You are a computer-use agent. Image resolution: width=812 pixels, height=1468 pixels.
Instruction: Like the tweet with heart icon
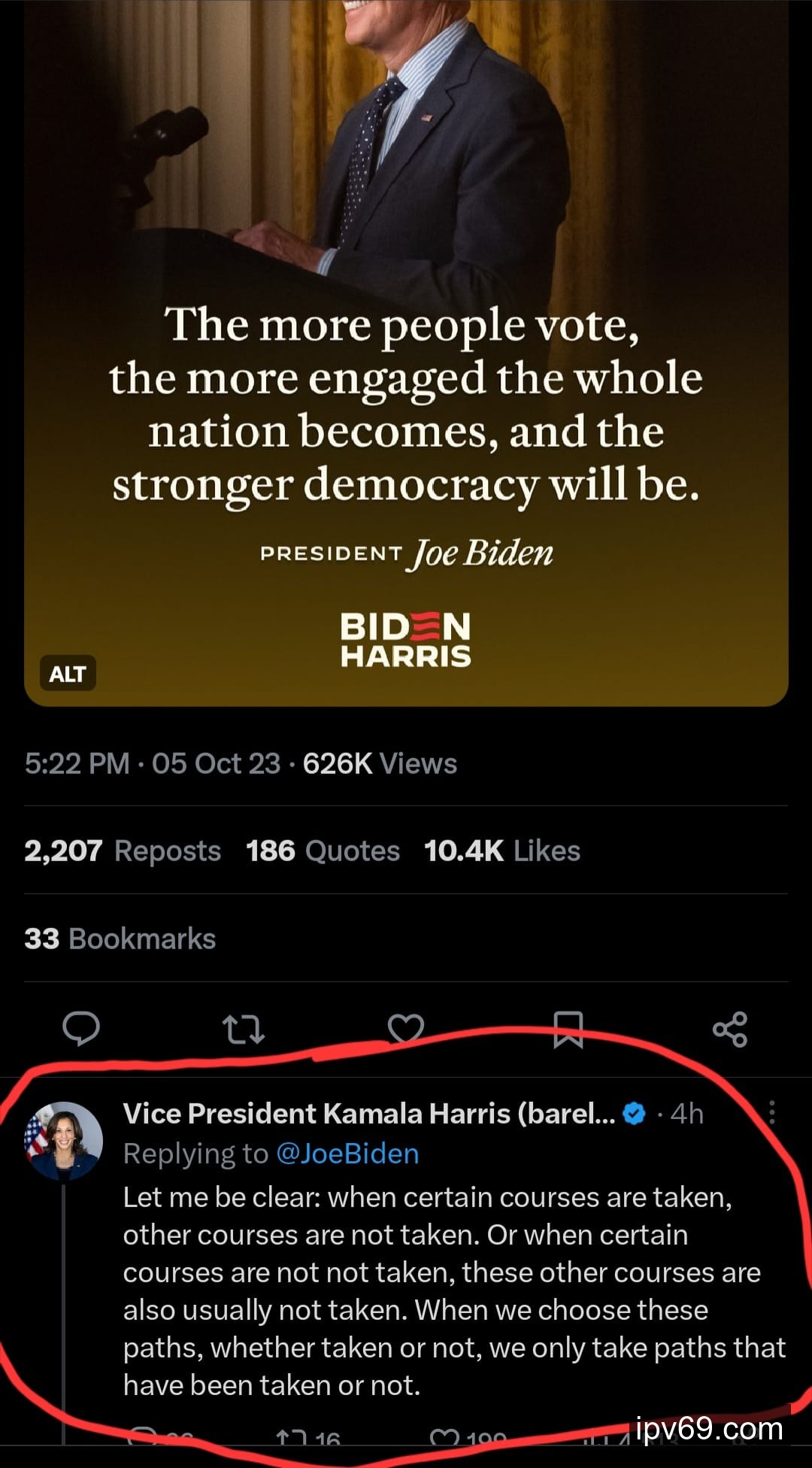(406, 1029)
